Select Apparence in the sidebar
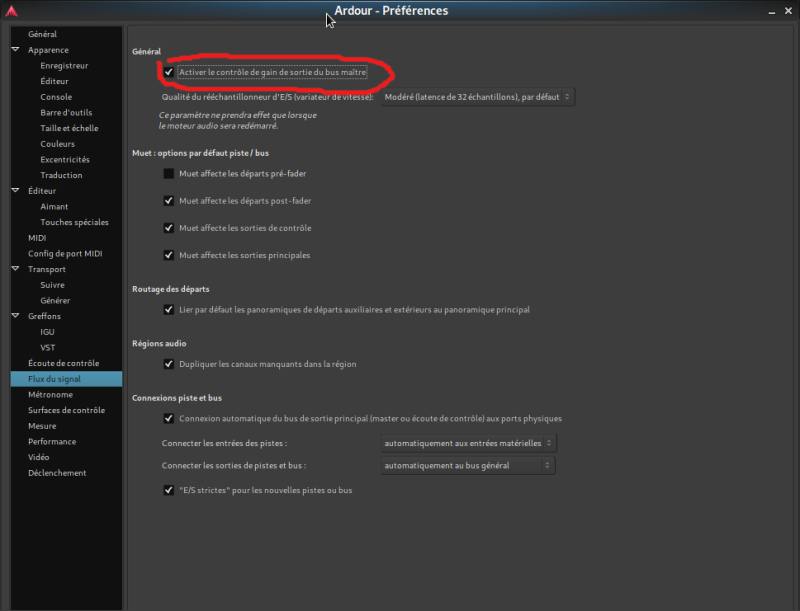The height and width of the screenshot is (611, 800). (x=48, y=50)
